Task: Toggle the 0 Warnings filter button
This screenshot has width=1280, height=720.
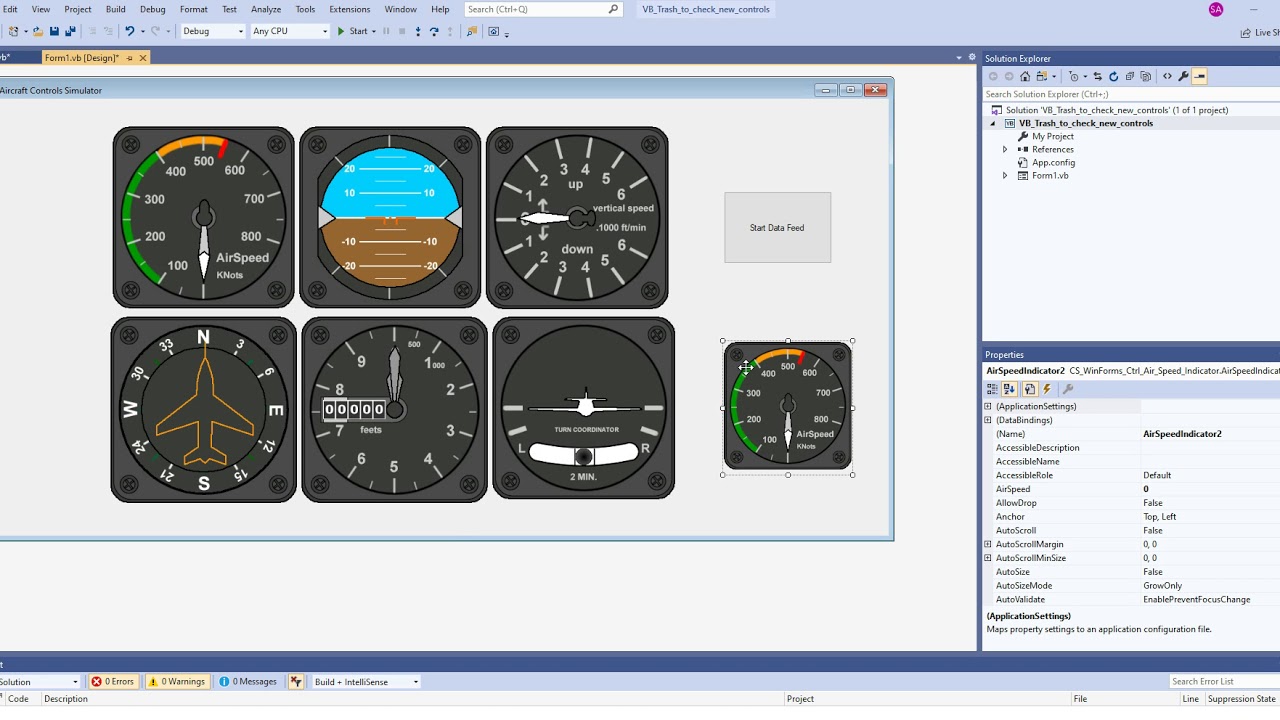Action: click(x=177, y=681)
